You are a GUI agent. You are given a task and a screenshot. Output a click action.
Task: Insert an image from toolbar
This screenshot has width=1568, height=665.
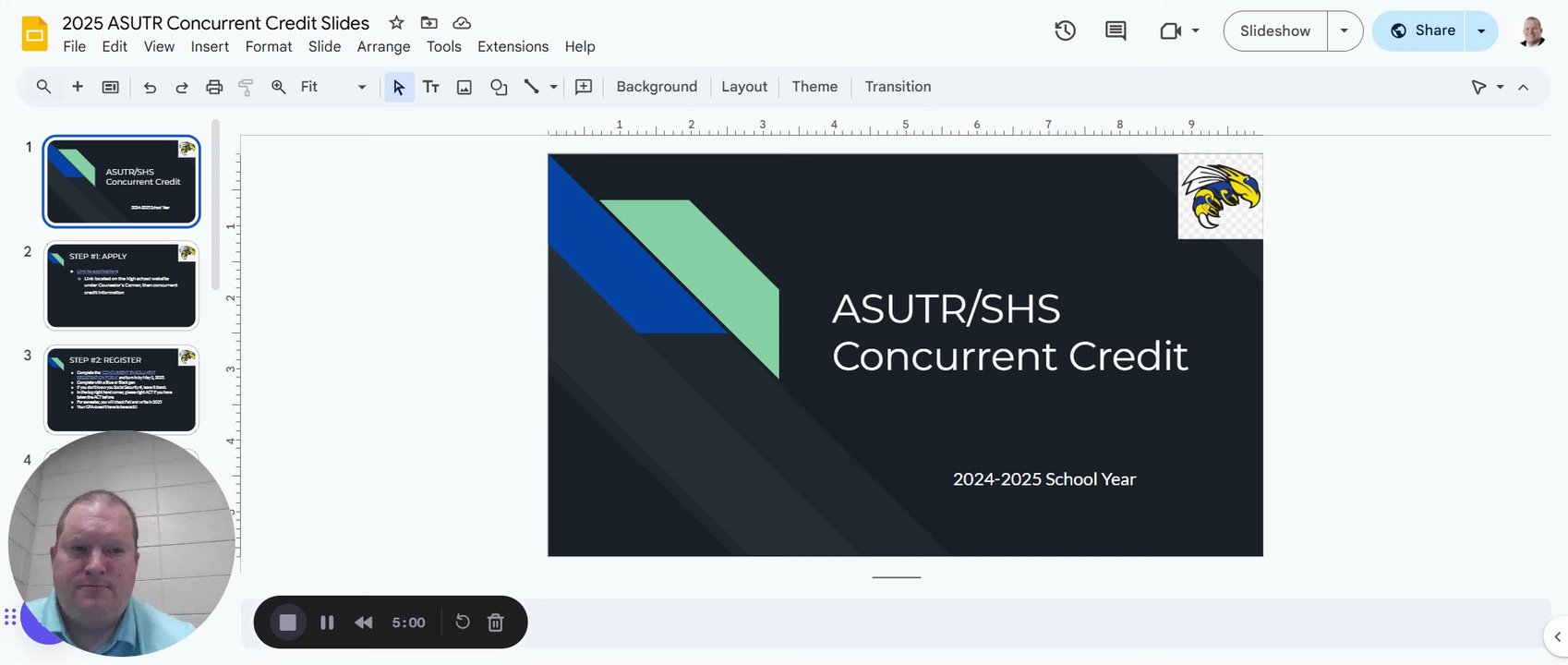(x=464, y=87)
